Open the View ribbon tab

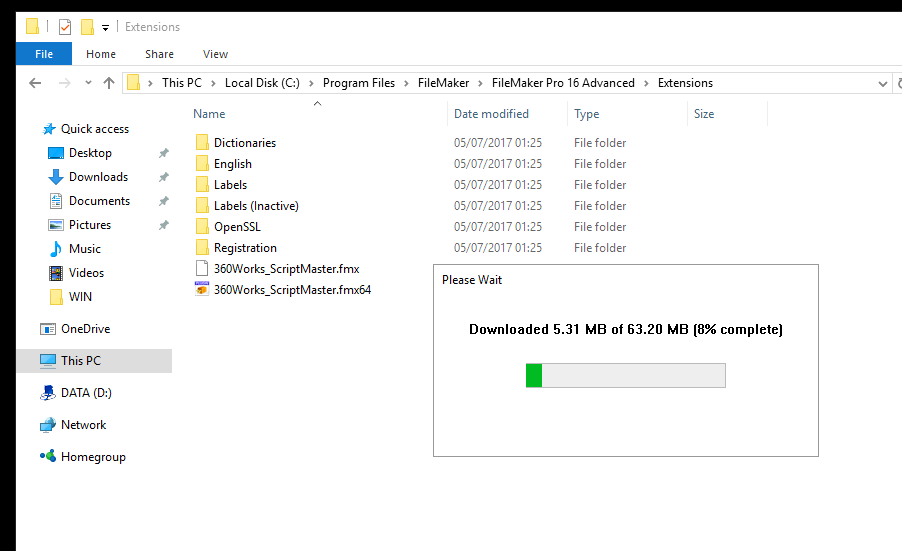coord(215,54)
